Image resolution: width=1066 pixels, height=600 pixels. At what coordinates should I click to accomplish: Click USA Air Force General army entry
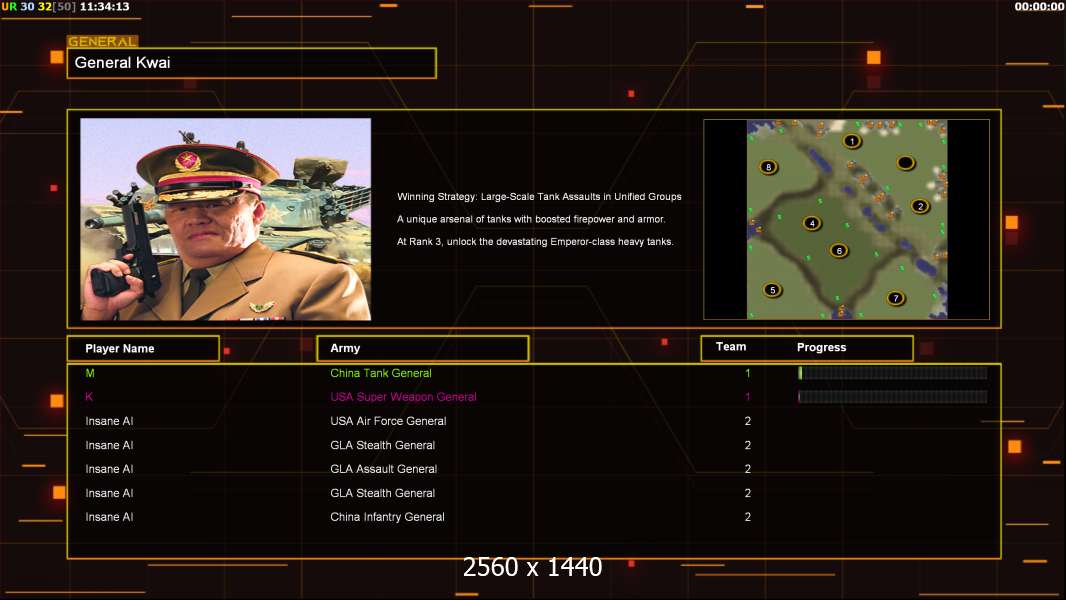[388, 421]
